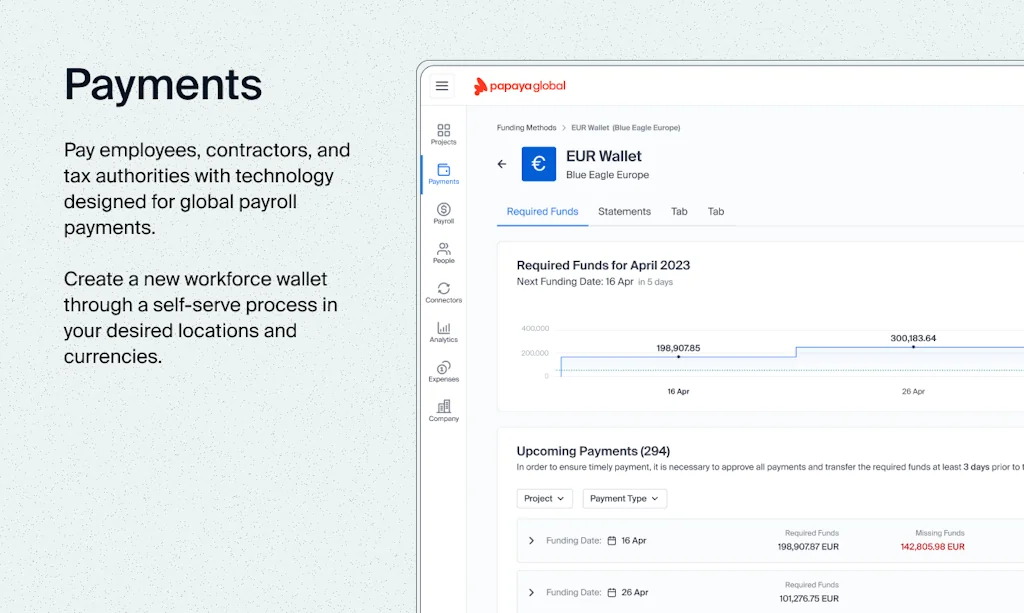
Task: Open the Expenses section
Action: click(442, 371)
